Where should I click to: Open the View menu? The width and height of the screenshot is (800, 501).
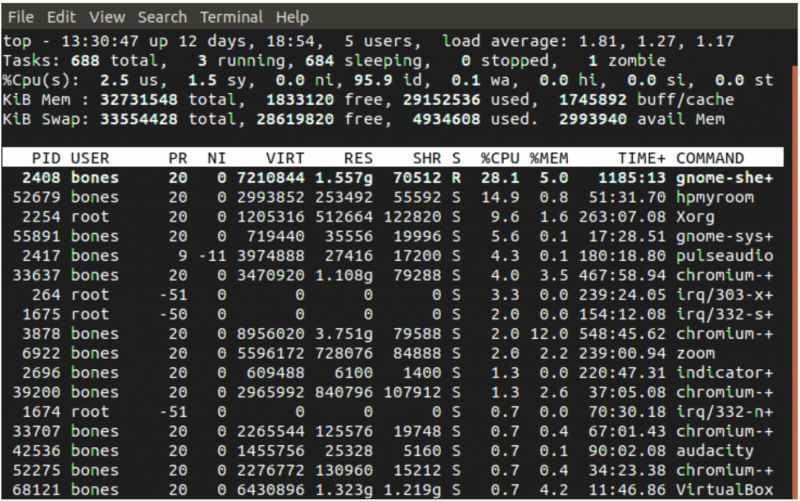[x=107, y=17]
